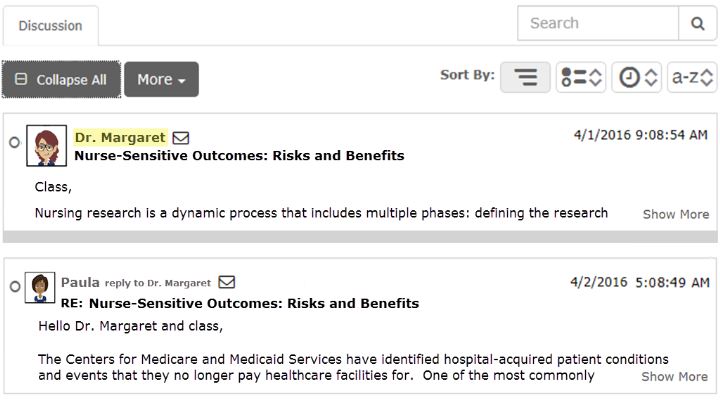
Task: Email Dr. Margaret via envelope icon
Action: pos(181,138)
